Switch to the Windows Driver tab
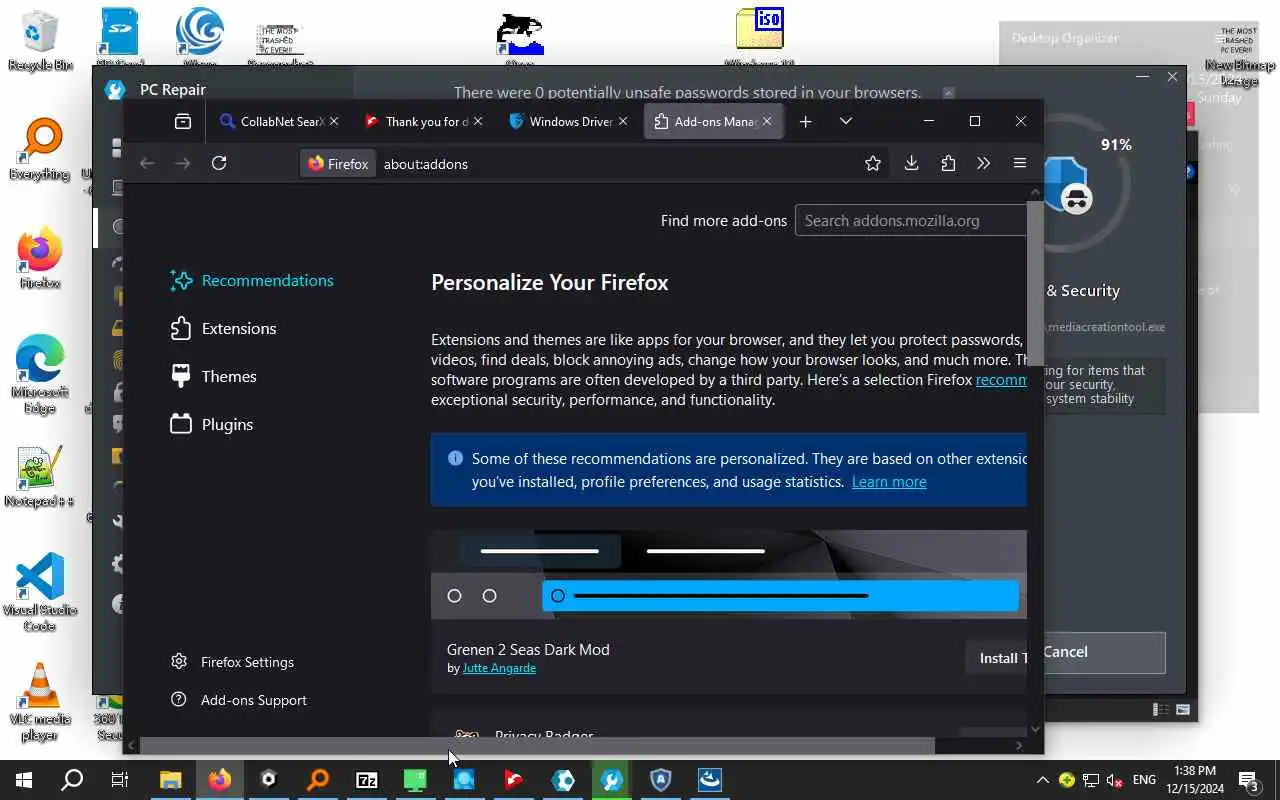 tap(560, 122)
